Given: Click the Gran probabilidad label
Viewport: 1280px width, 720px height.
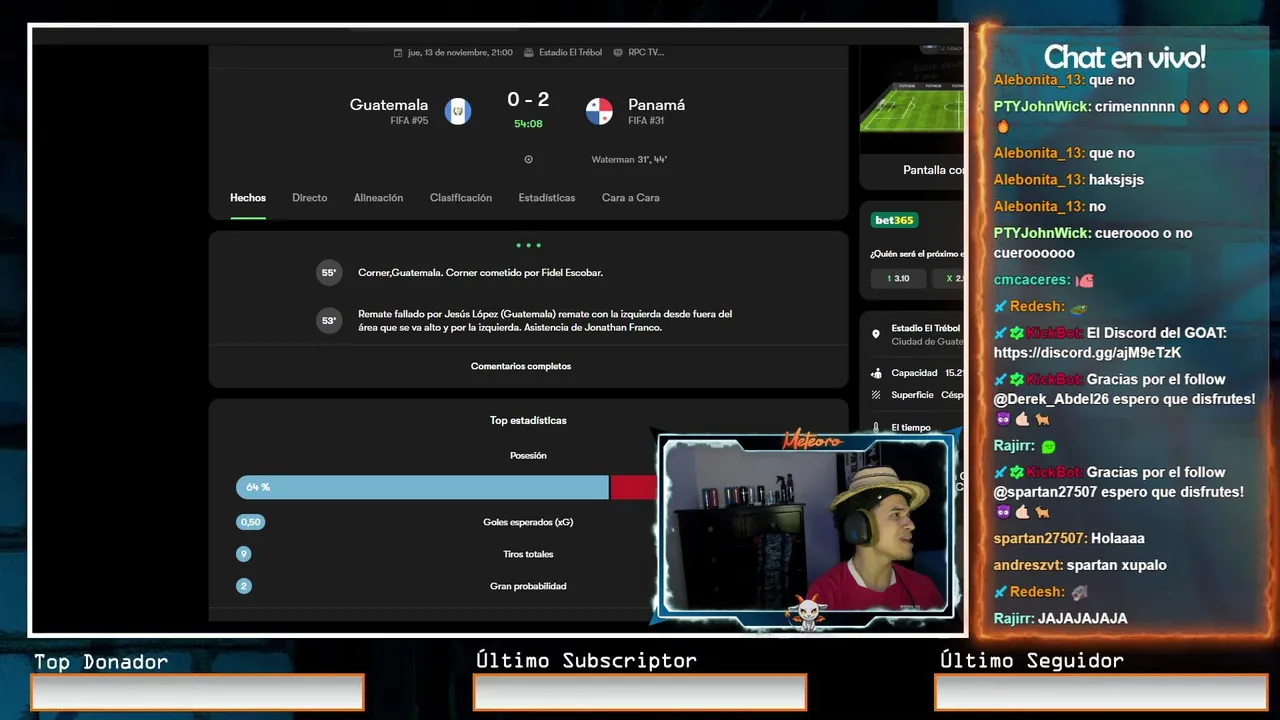Looking at the screenshot, I should 528,586.
